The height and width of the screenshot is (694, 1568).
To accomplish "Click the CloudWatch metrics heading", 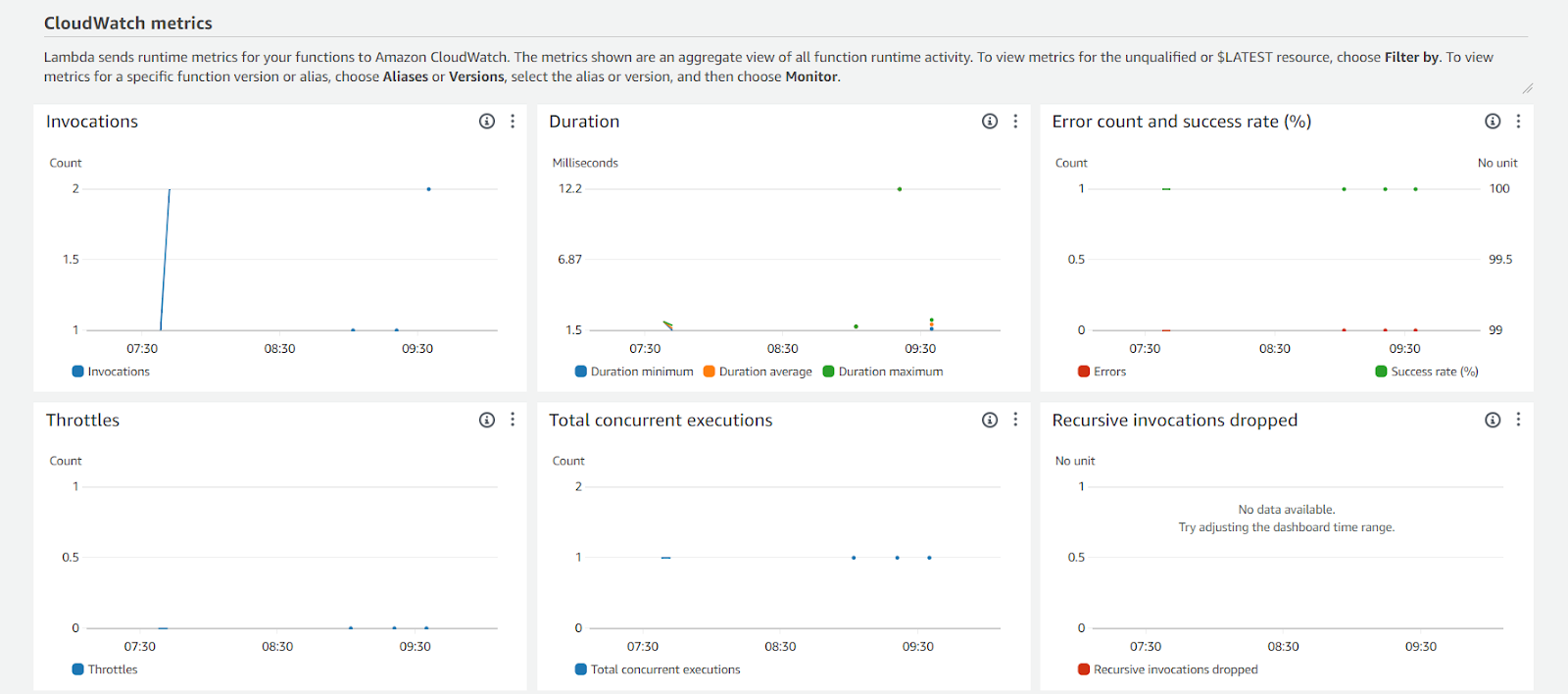I will (128, 23).
